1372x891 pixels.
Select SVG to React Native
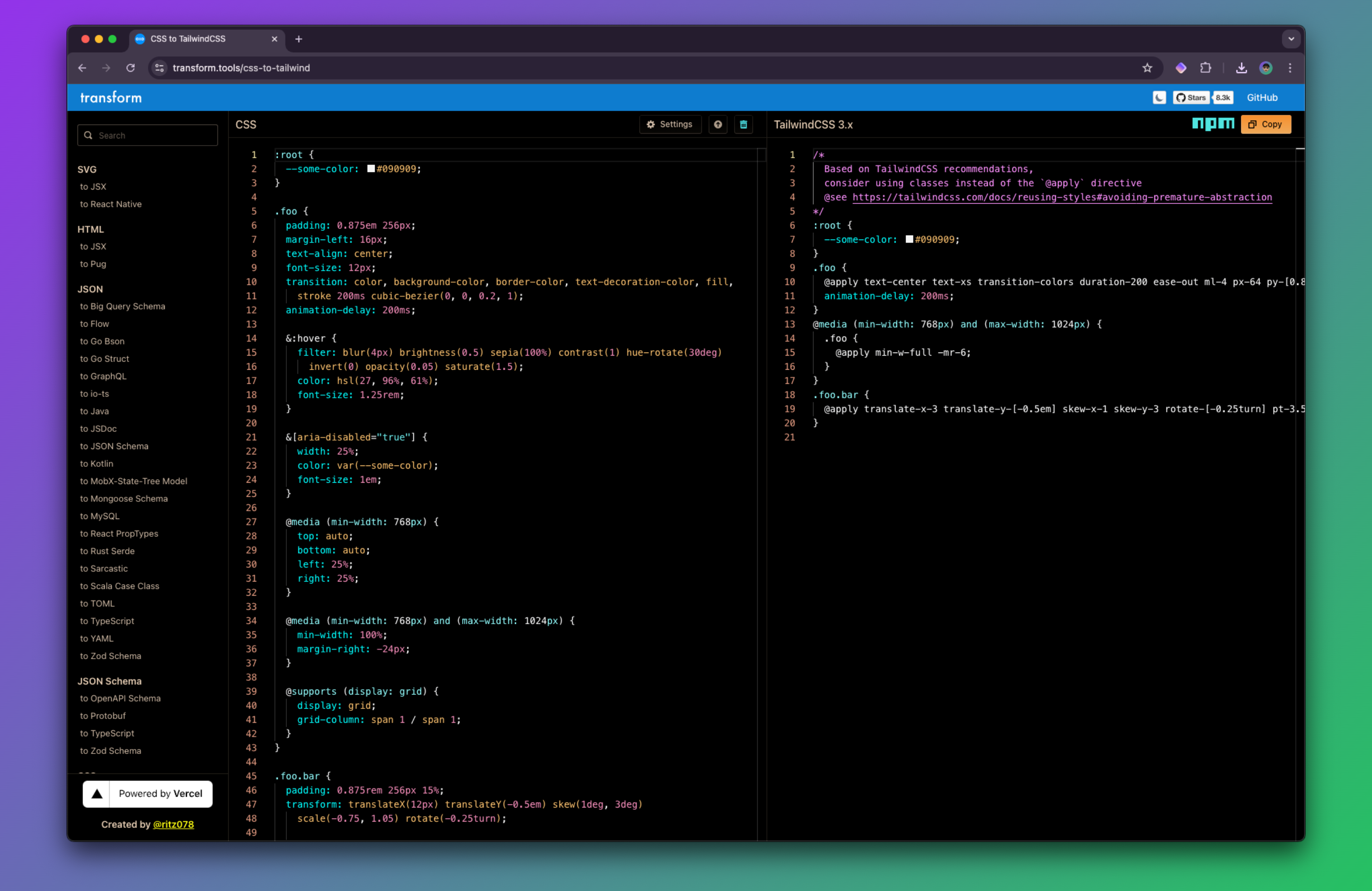point(111,204)
